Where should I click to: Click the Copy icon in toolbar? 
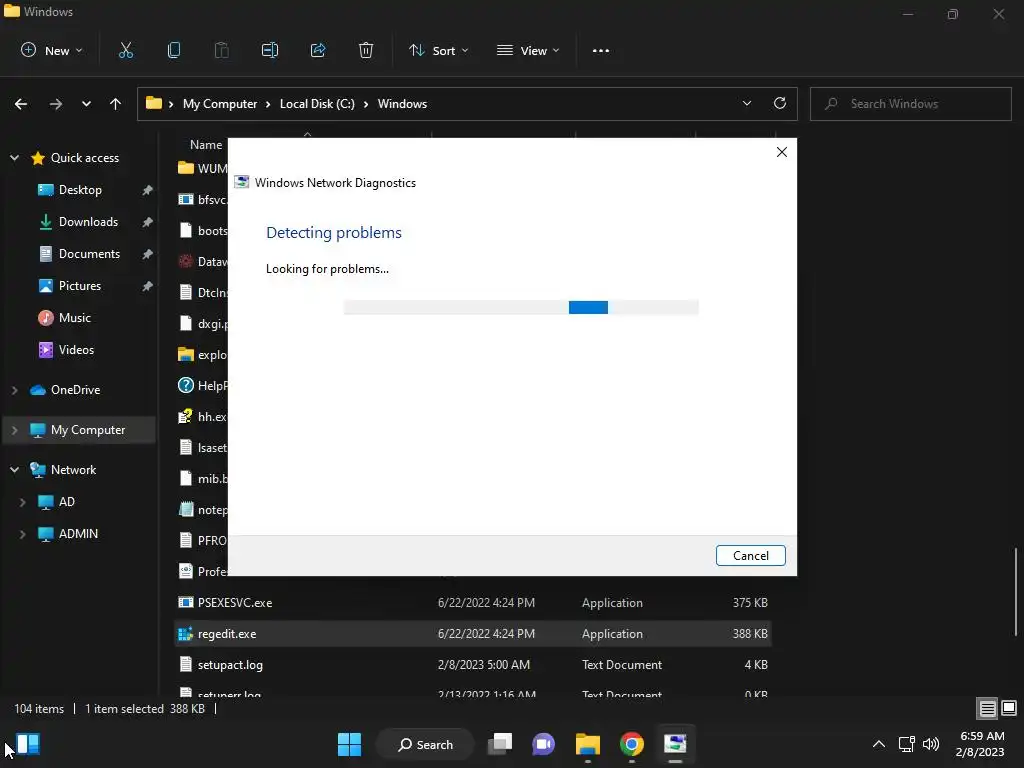(174, 50)
